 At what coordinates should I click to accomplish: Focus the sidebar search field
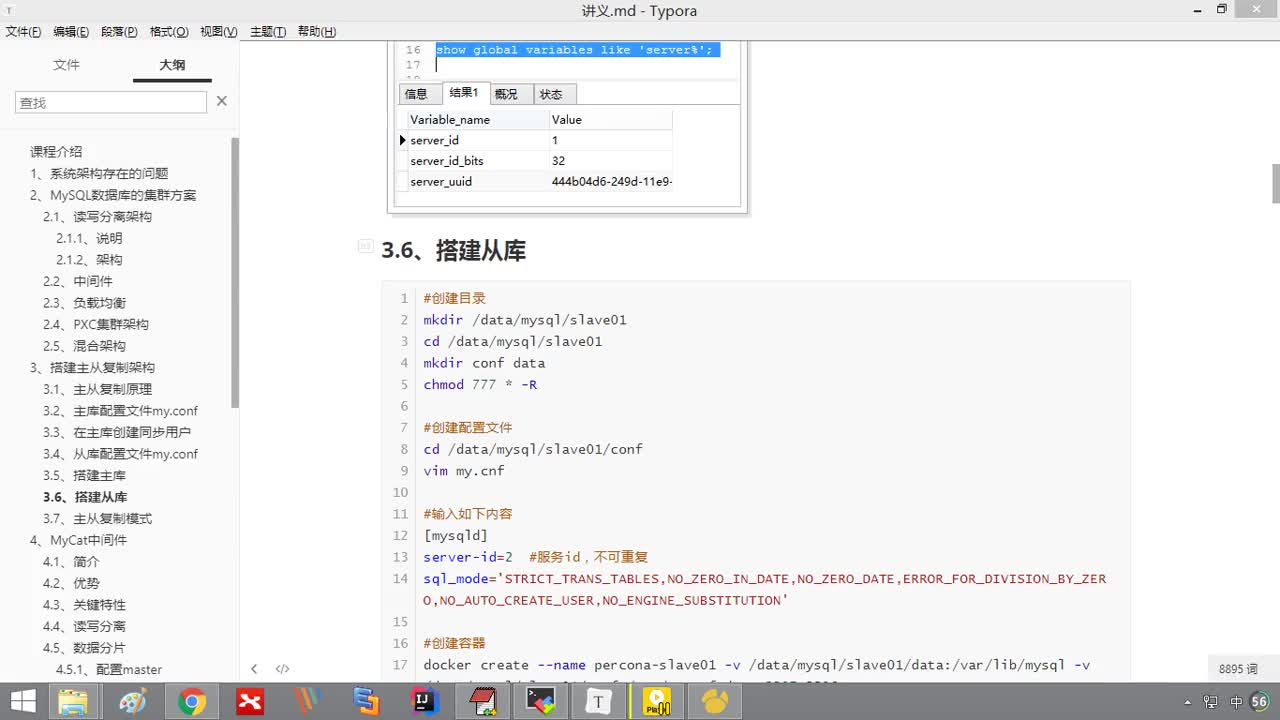(111, 102)
